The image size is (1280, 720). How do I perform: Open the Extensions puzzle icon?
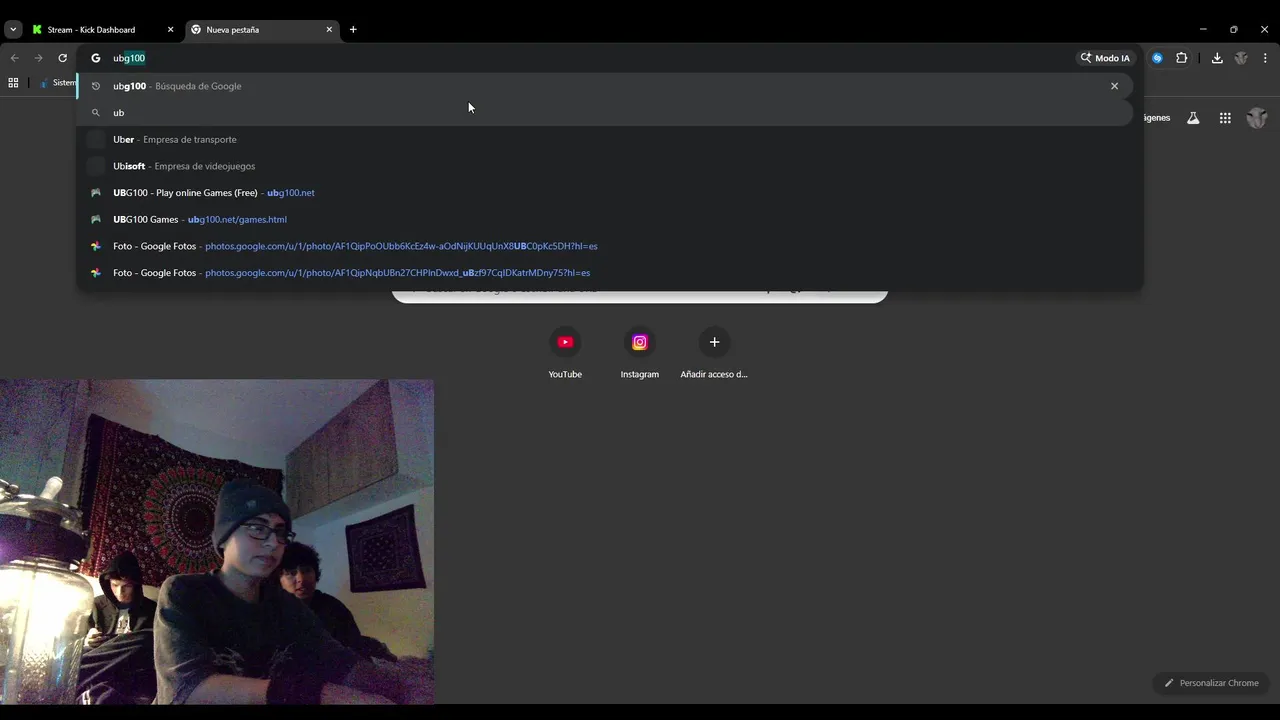(x=1181, y=58)
